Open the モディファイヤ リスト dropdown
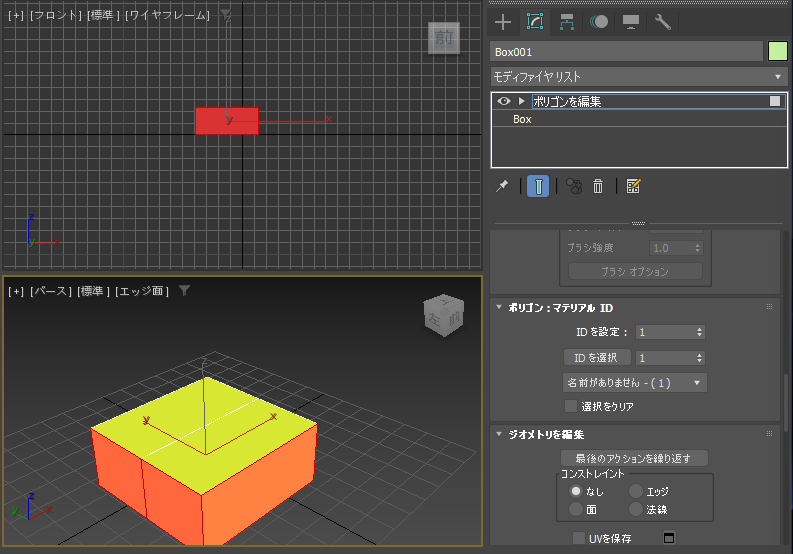793x554 pixels. [639, 77]
